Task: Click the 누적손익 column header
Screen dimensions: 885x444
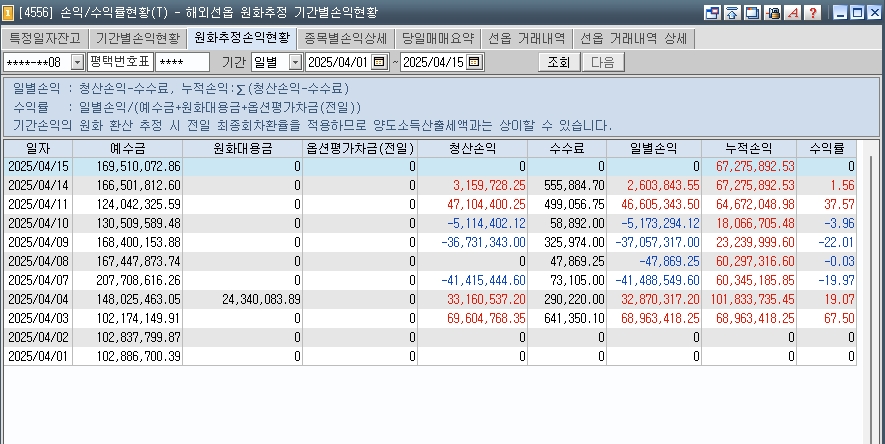Action: (748, 149)
